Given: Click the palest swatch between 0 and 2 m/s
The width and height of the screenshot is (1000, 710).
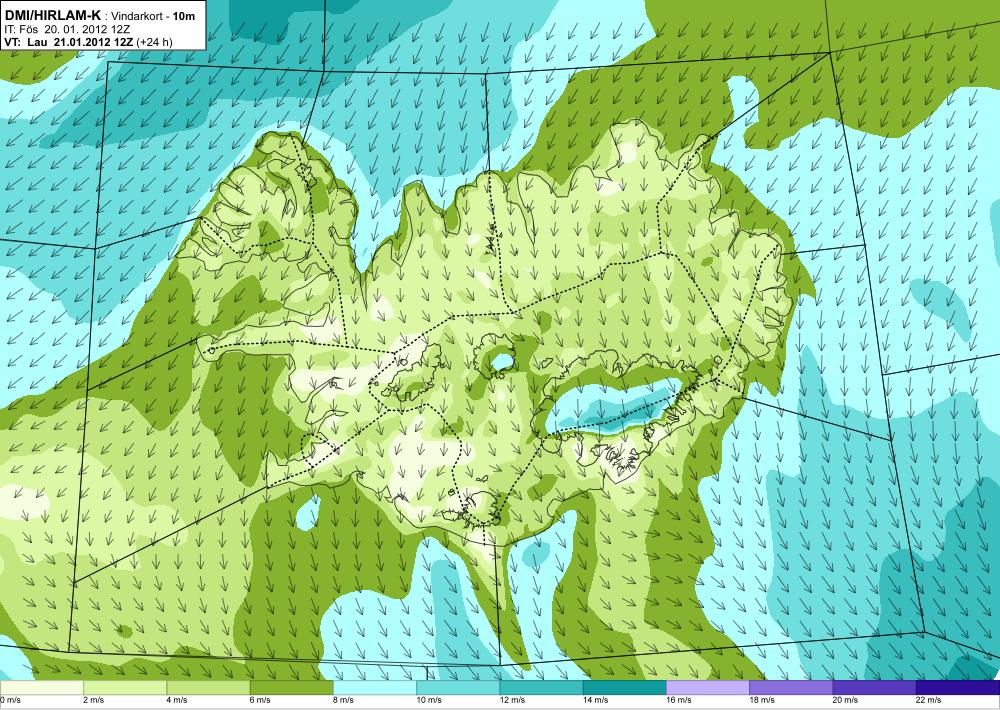Looking at the screenshot, I should click(x=41, y=688).
